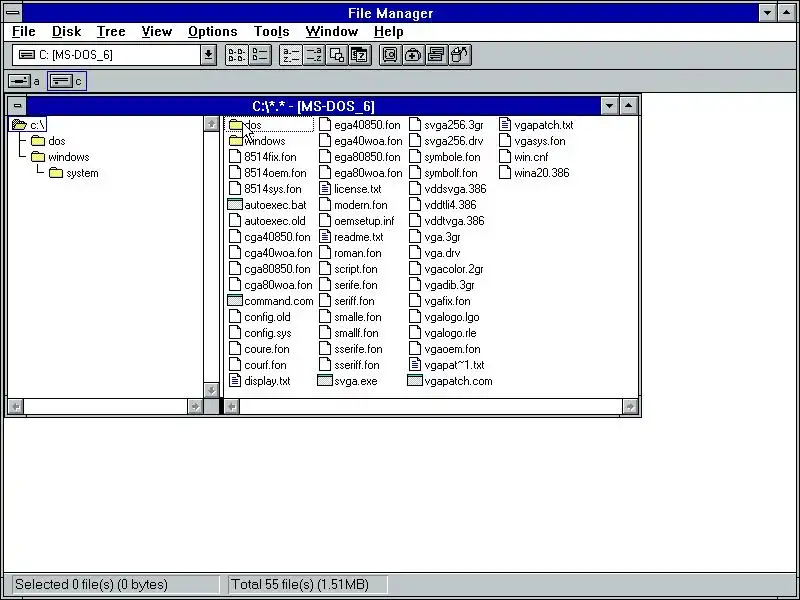Click tree pane scroll right arrow
Screen dimensions: 800x600
click(195, 407)
